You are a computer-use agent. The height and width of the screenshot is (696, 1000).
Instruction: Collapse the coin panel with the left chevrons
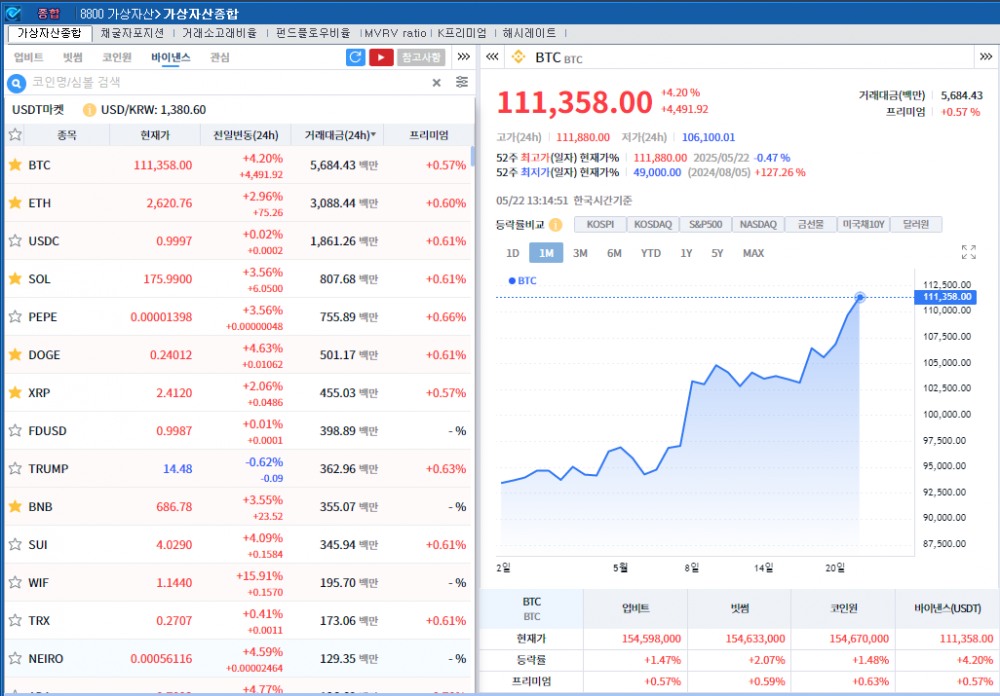point(491,57)
